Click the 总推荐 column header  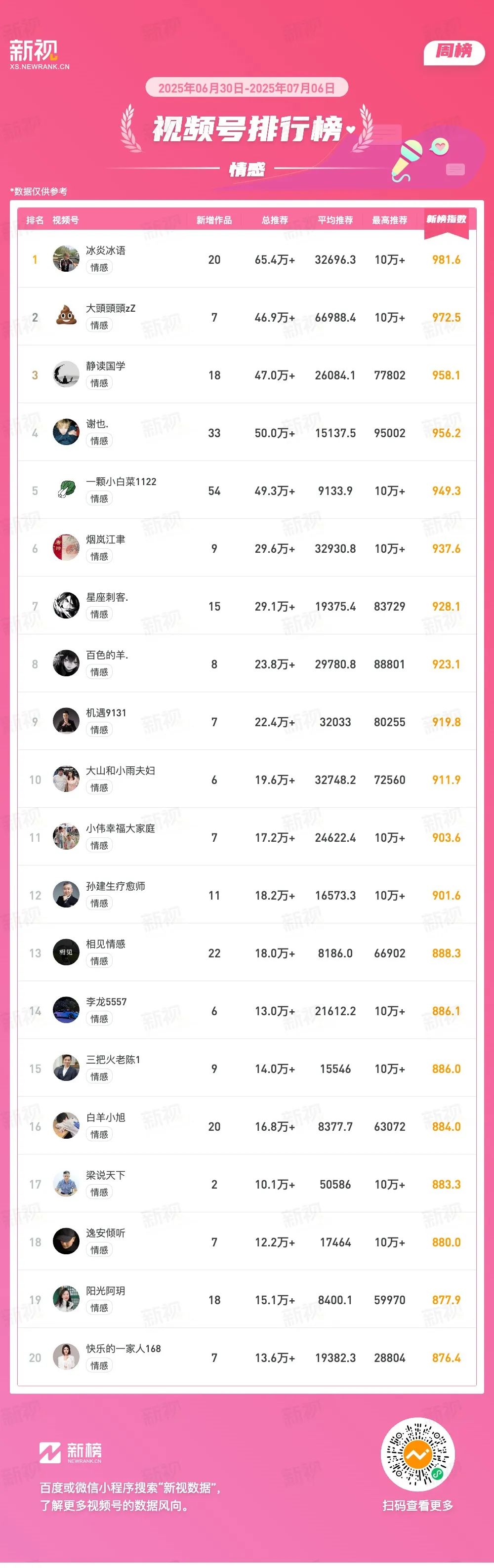pos(274,220)
